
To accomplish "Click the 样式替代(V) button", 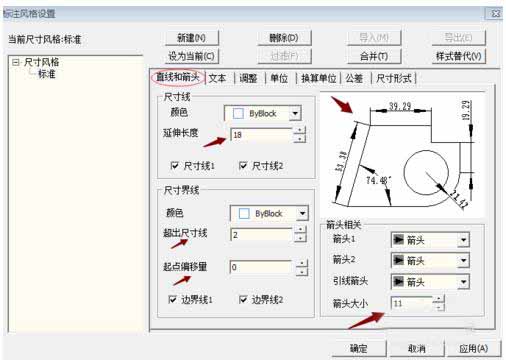I will [x=459, y=56].
